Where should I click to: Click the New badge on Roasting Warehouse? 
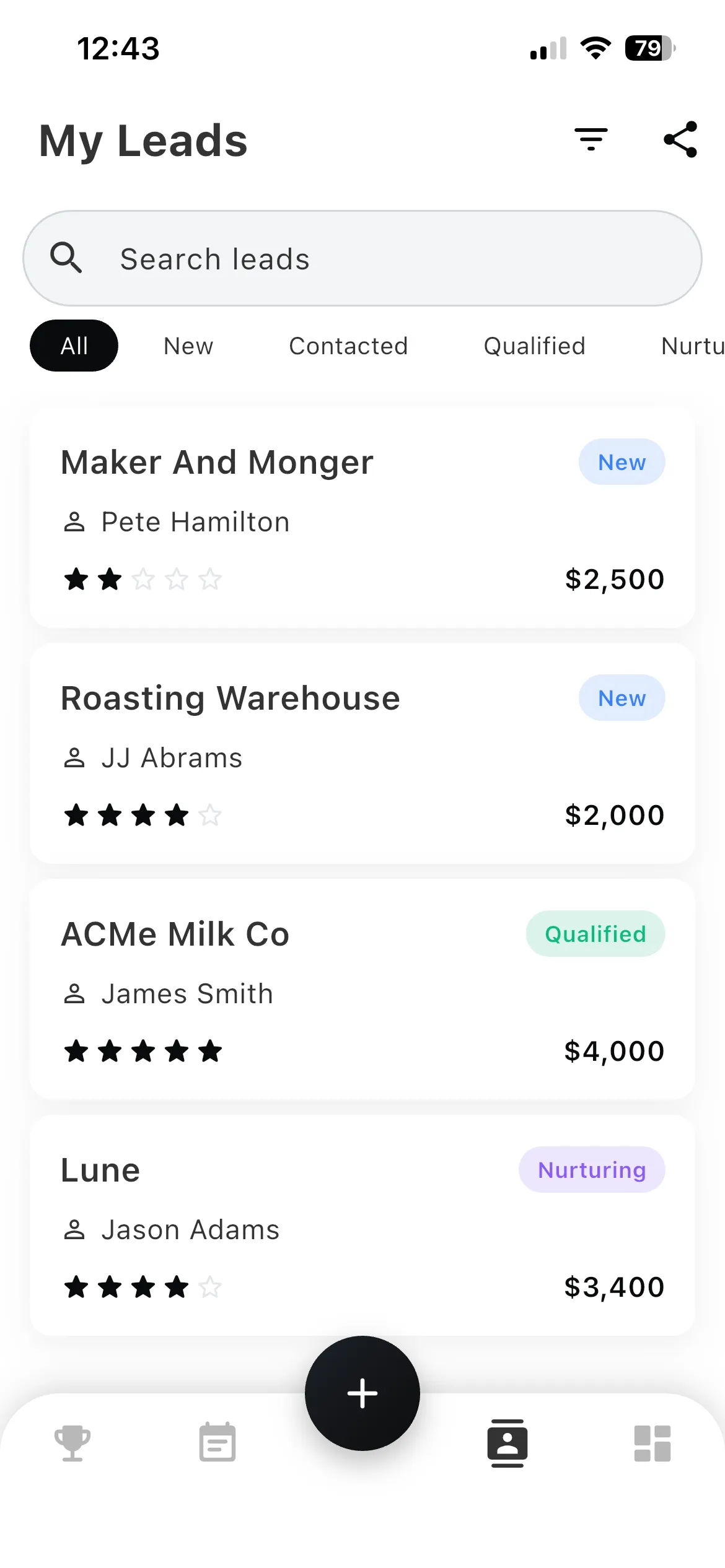pos(622,697)
